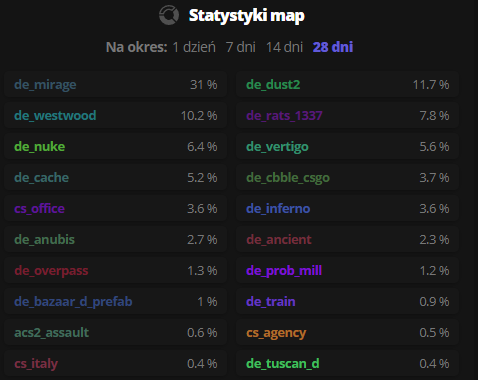
Task: Click the 0.6 % value for acs2_assault
Action: coord(202,333)
